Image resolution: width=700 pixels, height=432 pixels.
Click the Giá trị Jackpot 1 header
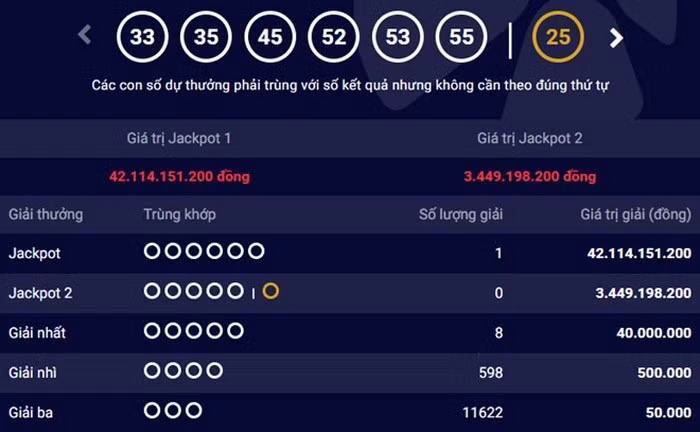point(179,138)
